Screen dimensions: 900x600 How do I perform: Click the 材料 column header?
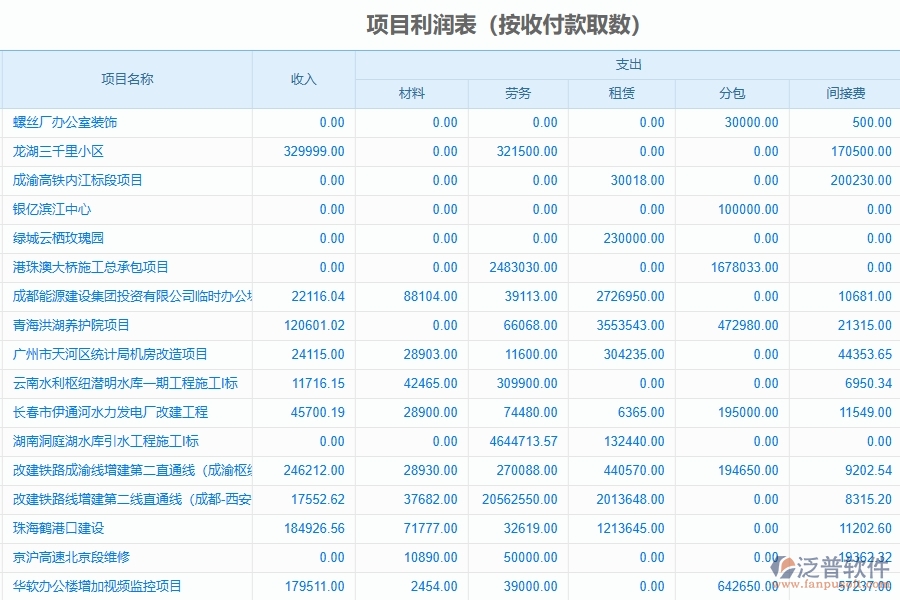click(x=411, y=94)
